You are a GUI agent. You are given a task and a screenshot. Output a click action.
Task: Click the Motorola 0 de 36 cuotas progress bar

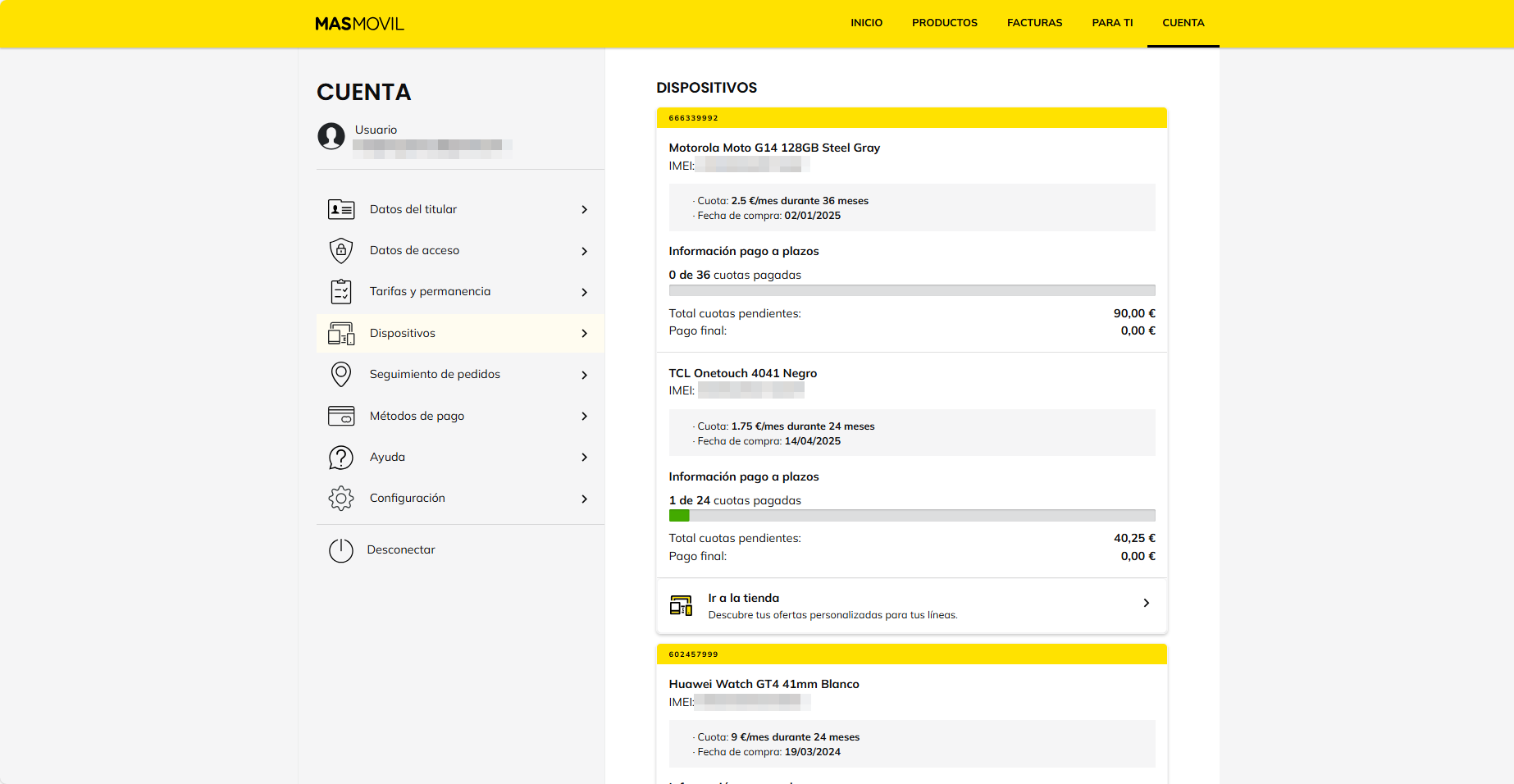[x=912, y=290]
